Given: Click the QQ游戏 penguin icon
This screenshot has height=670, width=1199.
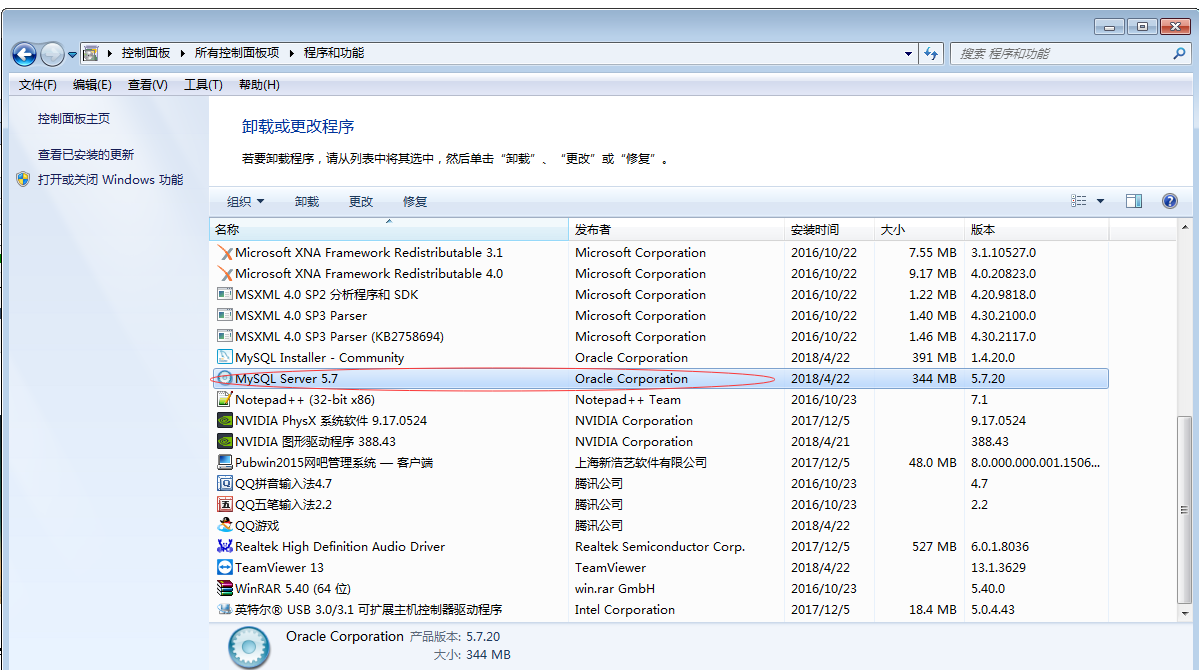Looking at the screenshot, I should click(x=225, y=526).
